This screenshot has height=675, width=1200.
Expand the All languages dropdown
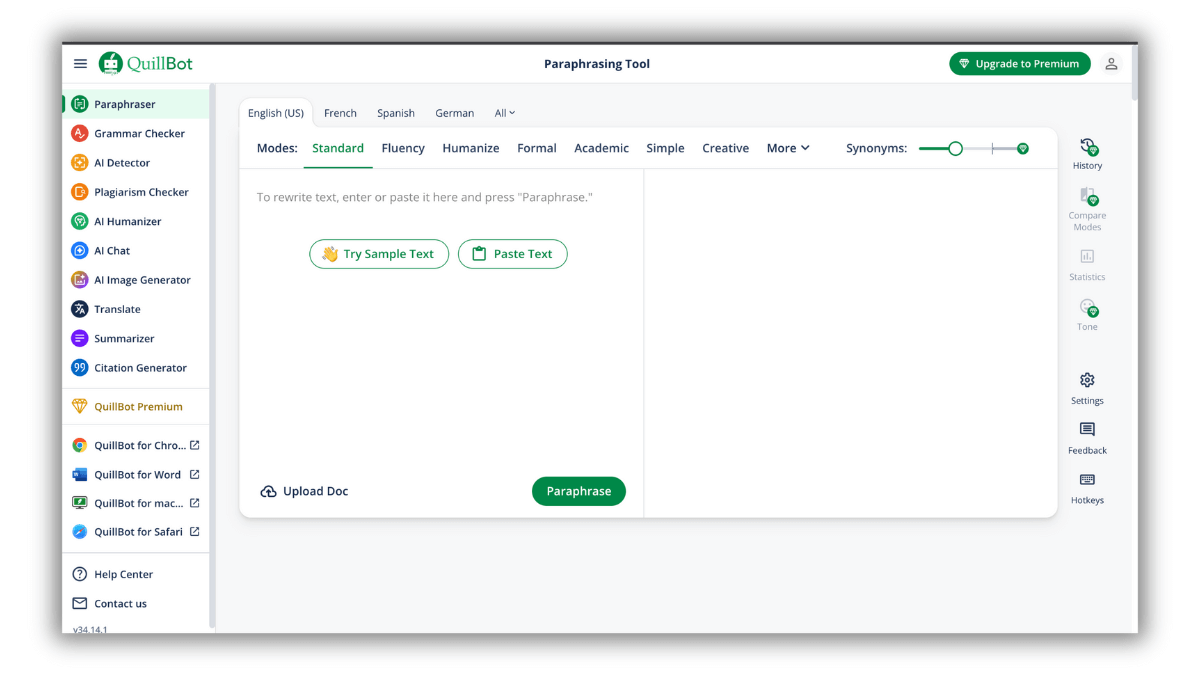point(505,113)
